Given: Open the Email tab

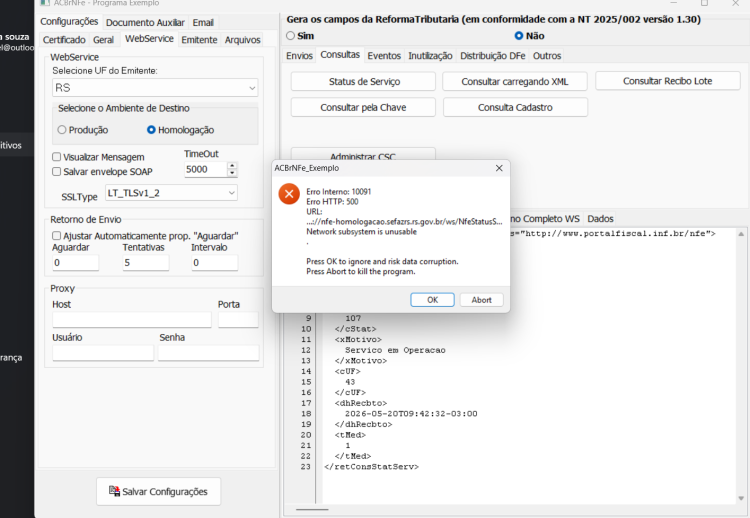Looking at the screenshot, I should [x=203, y=22].
